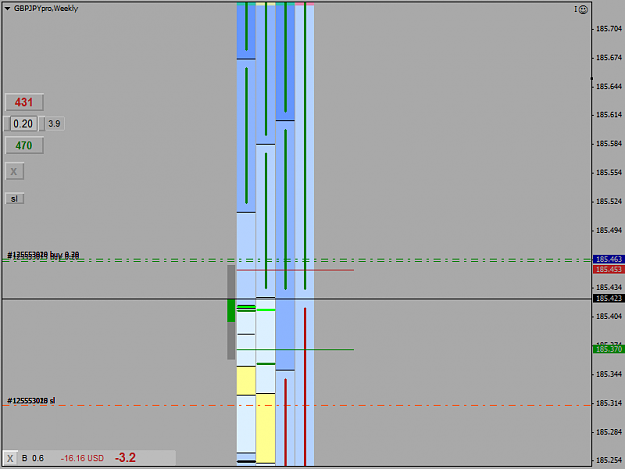Image resolution: width=625 pixels, height=469 pixels.
Task: Click the gray X button above sl
Action: point(14,171)
